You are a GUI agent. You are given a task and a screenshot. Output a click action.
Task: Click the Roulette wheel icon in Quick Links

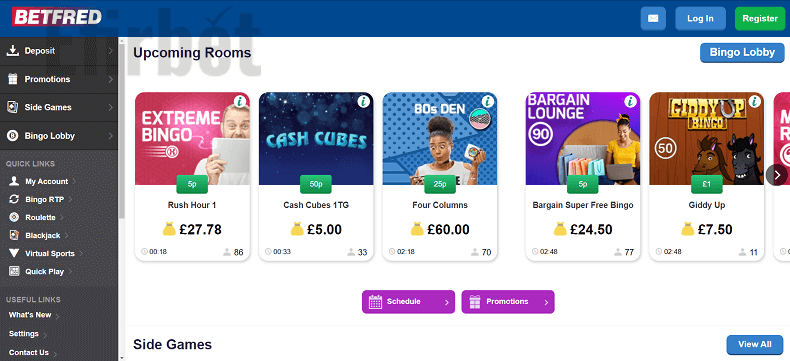[x=15, y=218]
